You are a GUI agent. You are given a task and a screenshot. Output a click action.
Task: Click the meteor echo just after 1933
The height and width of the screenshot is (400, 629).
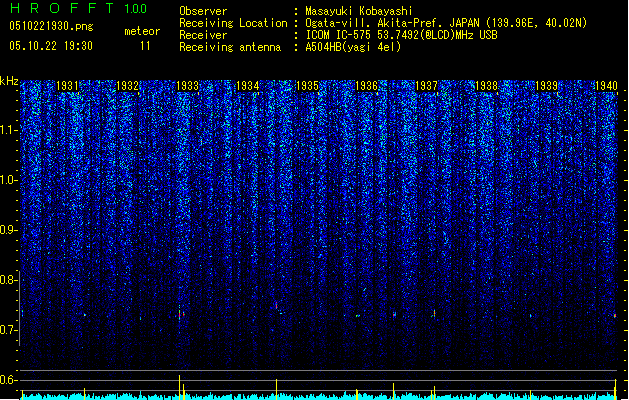180,314
